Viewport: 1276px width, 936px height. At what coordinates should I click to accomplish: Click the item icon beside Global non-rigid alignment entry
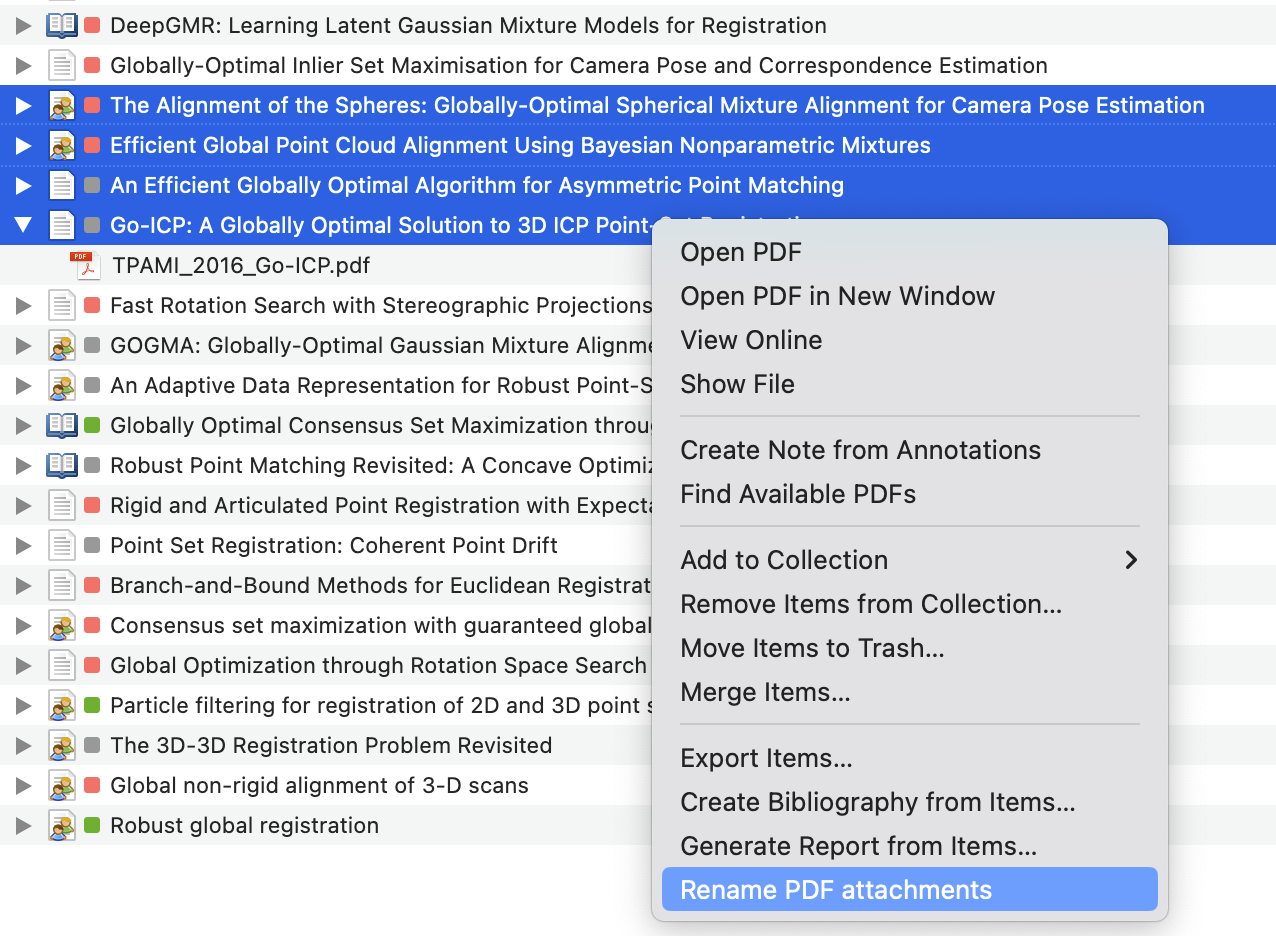(60, 785)
